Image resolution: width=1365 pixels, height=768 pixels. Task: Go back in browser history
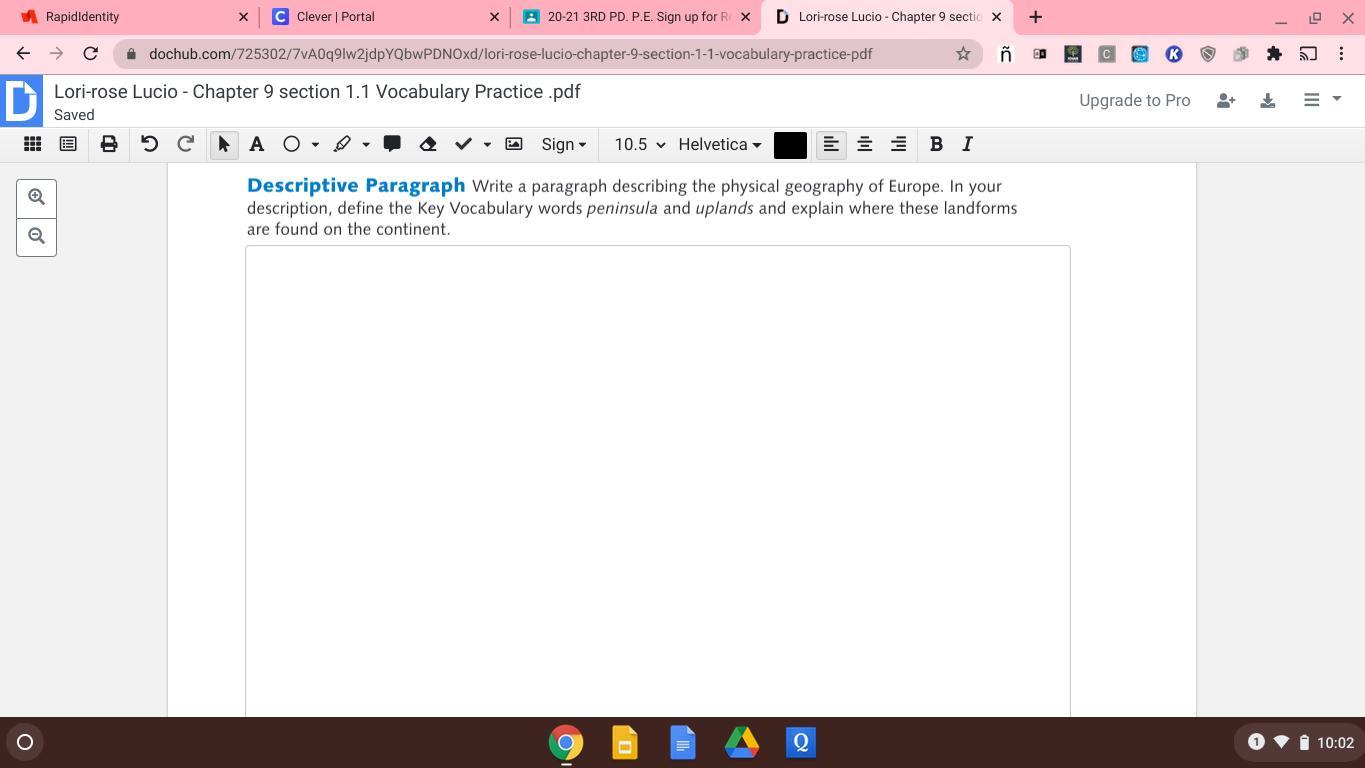click(23, 54)
